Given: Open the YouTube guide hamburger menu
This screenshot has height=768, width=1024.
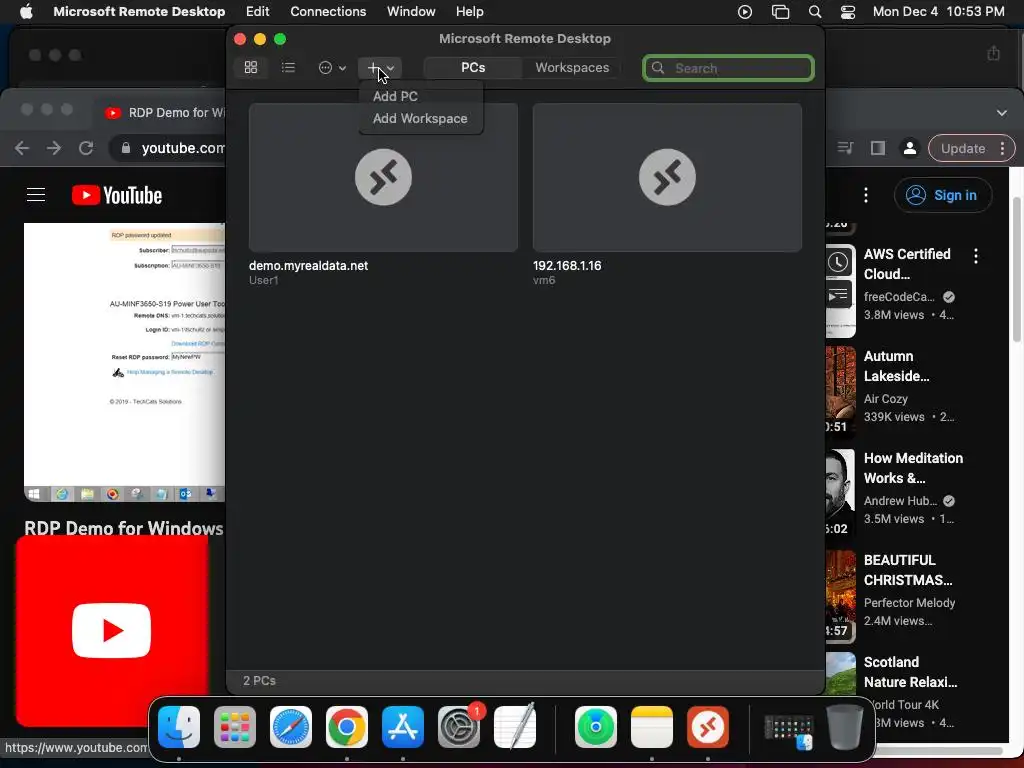Looking at the screenshot, I should (x=36, y=195).
